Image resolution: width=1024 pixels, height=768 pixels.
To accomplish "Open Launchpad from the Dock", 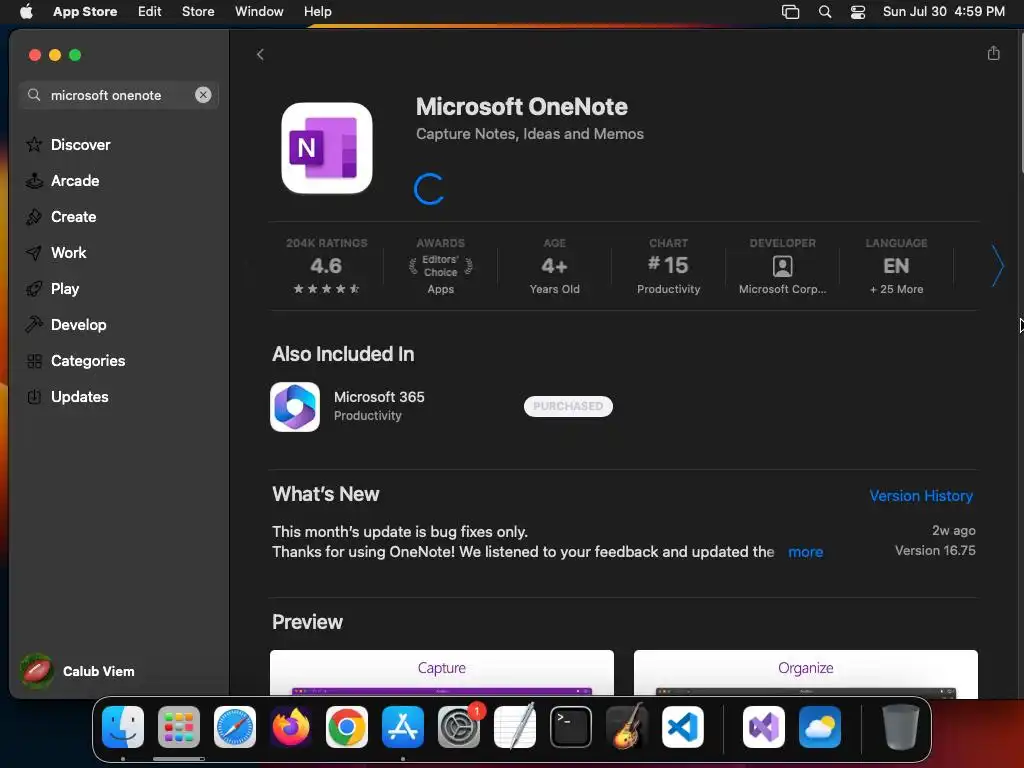I will 179,727.
